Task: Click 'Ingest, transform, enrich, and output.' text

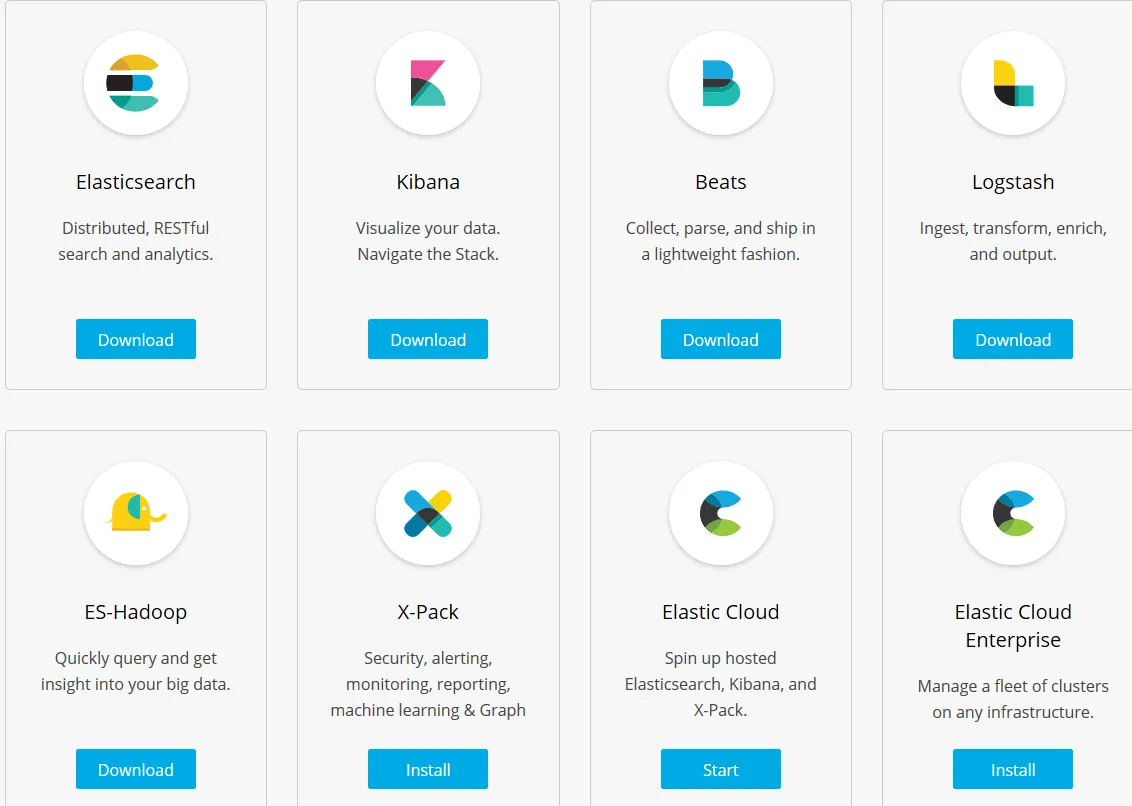Action: (1013, 241)
